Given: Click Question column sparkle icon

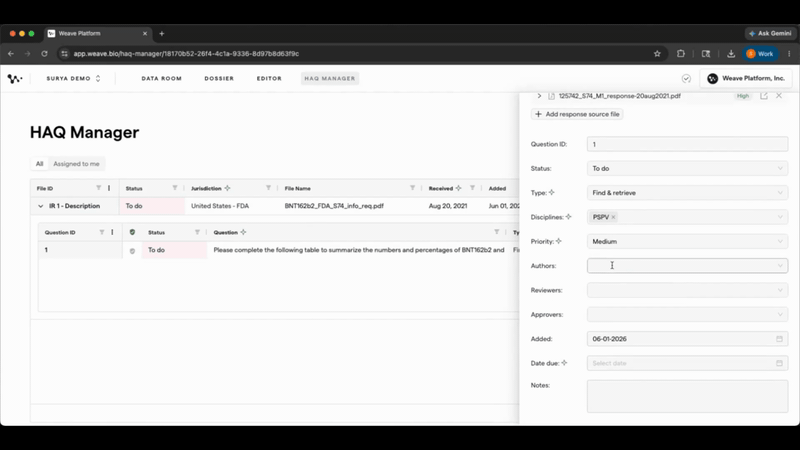Looking at the screenshot, I should coord(243,232).
